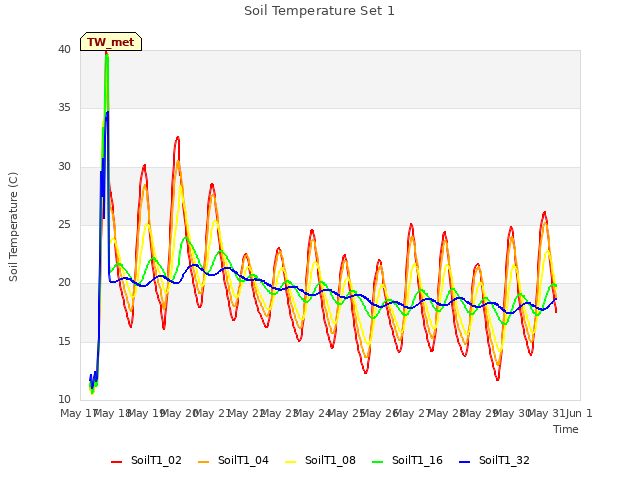Toggle the SoilT1_08 legend entry
The height and width of the screenshot is (480, 640).
(x=320, y=461)
